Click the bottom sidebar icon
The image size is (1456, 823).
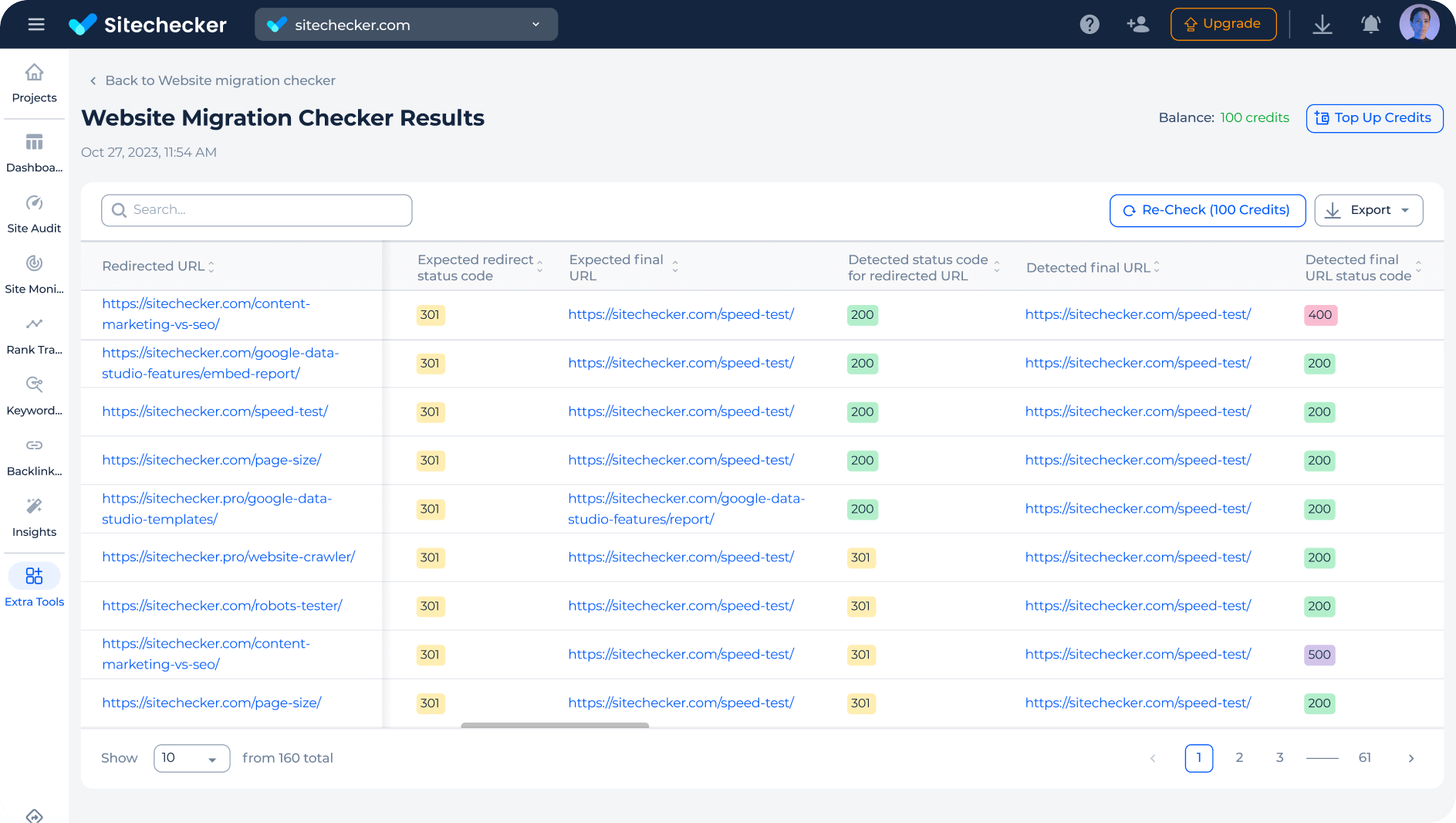(34, 815)
